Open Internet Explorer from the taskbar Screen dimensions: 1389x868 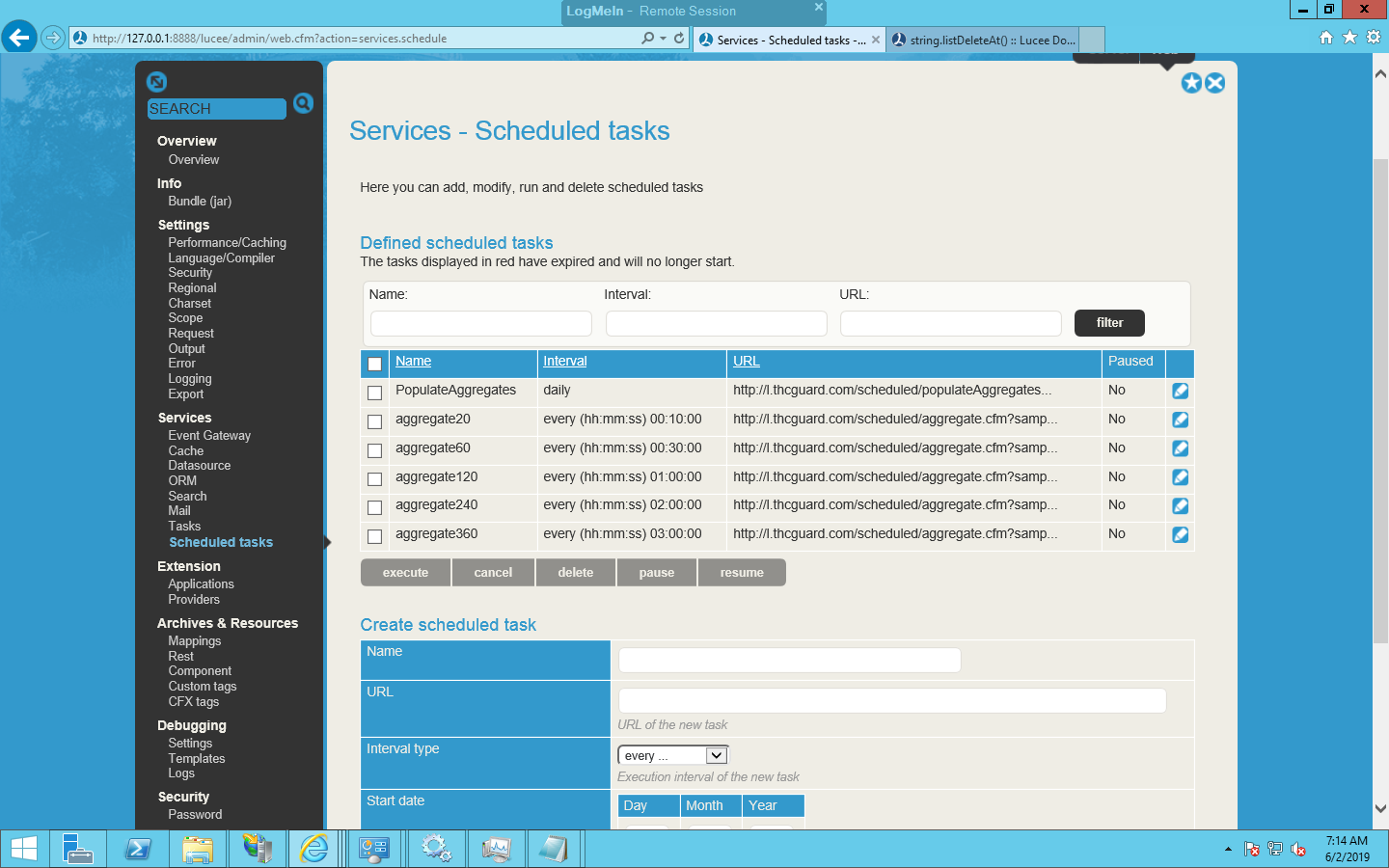point(314,849)
